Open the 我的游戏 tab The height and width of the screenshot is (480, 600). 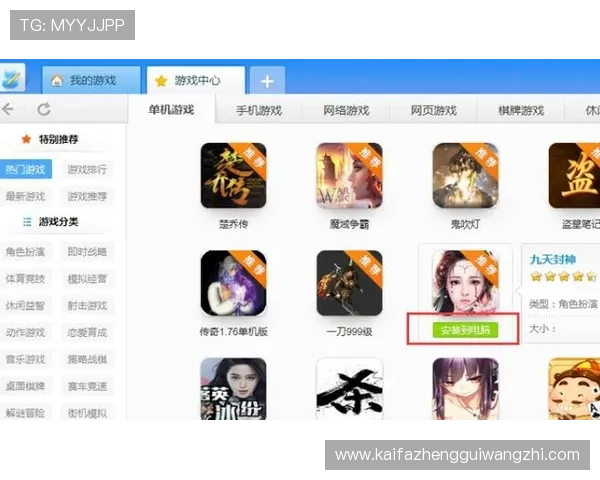pyautogui.click(x=91, y=80)
